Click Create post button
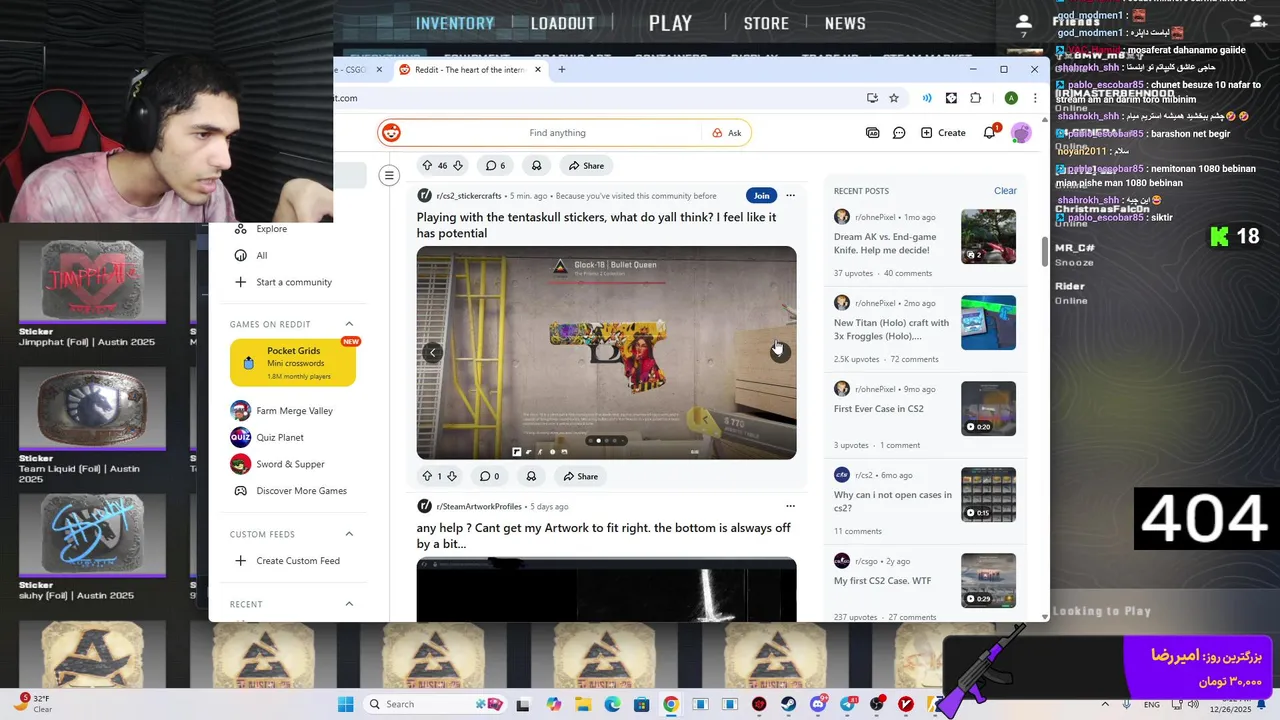This screenshot has width=1280, height=720. (x=943, y=133)
